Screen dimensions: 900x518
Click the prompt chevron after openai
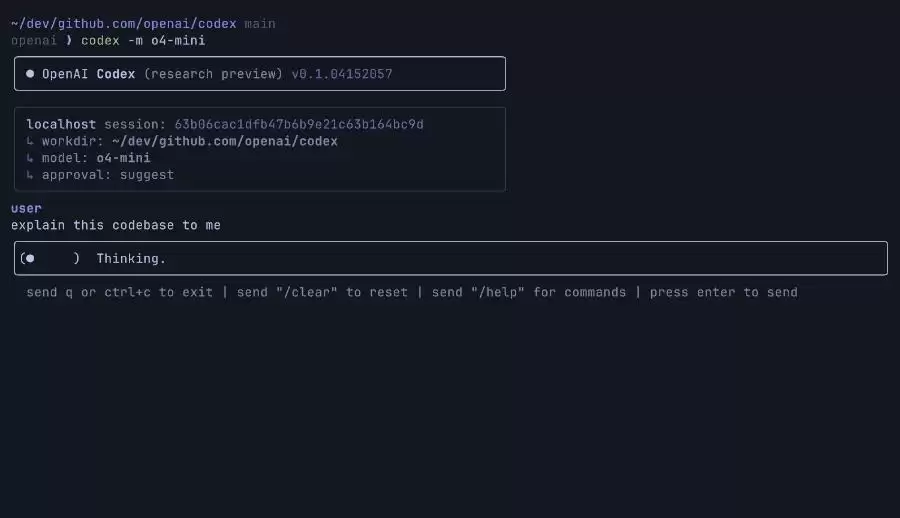[x=69, y=40]
